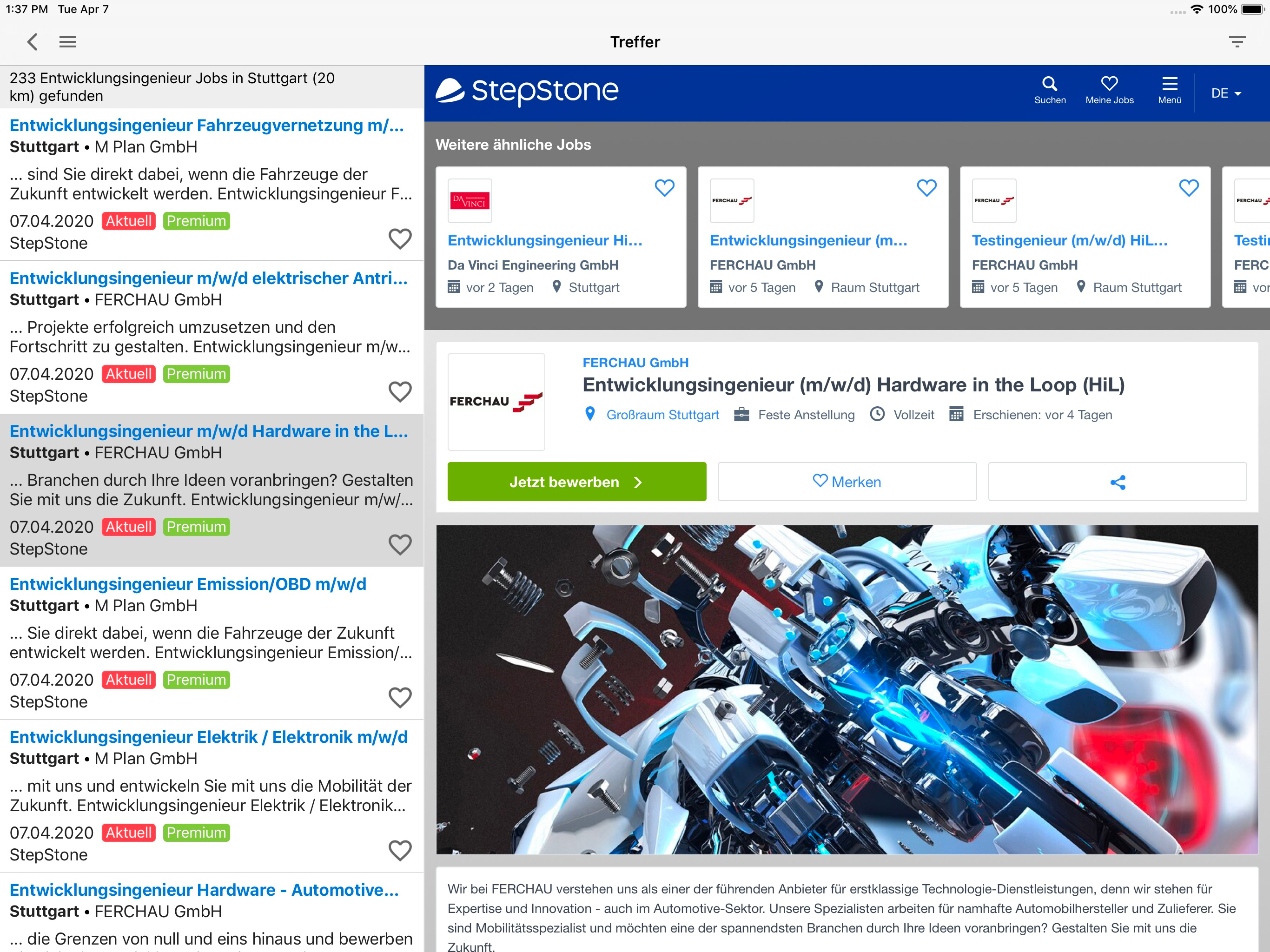The image size is (1270, 952).
Task: Click Jetzt bewerben button
Action: (x=576, y=482)
